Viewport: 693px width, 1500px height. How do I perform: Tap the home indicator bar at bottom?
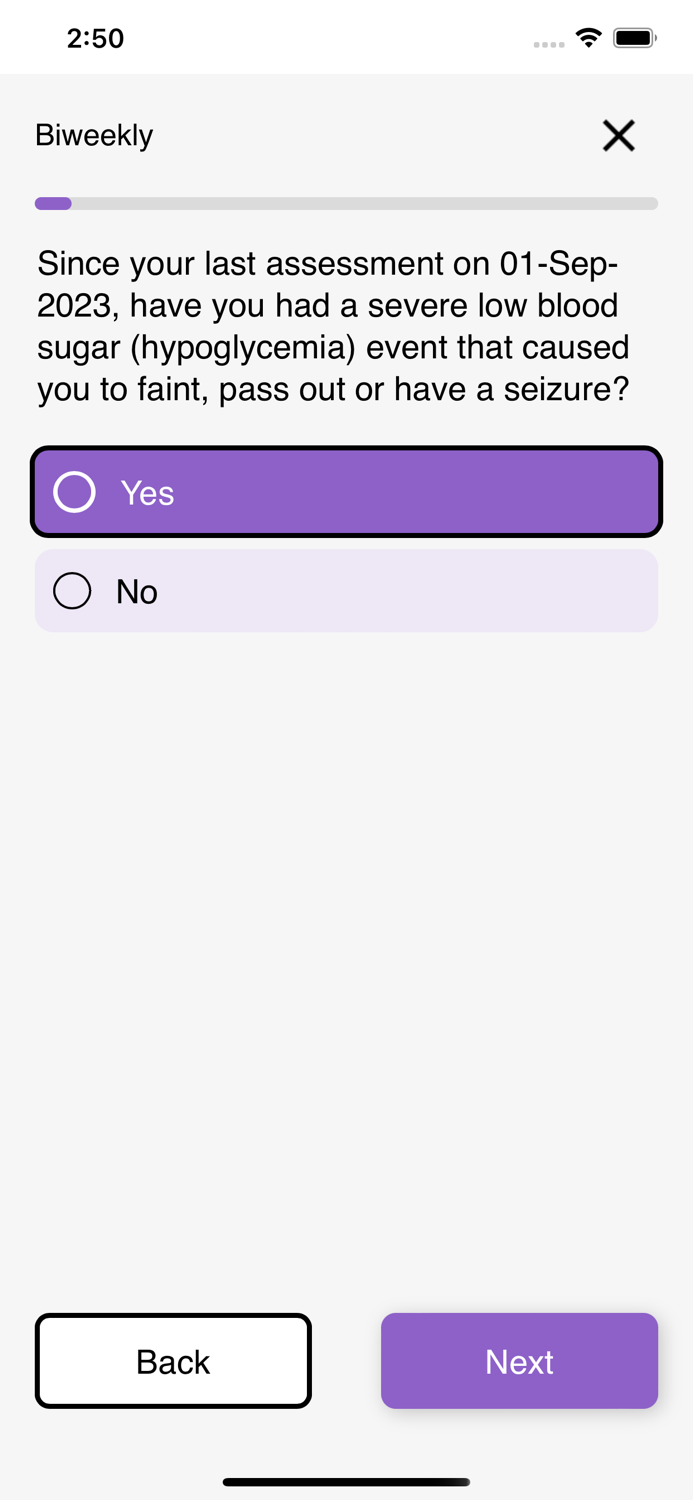[346, 1482]
